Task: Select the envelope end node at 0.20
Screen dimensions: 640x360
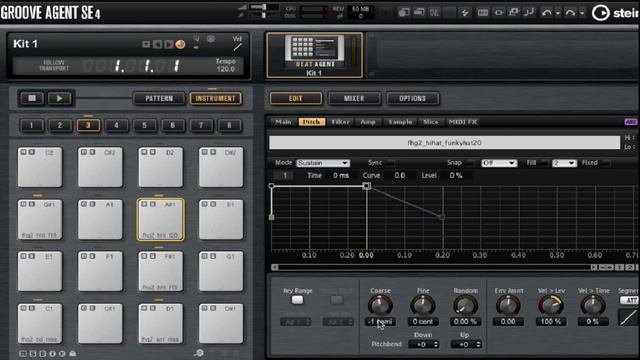Action: [x=442, y=217]
